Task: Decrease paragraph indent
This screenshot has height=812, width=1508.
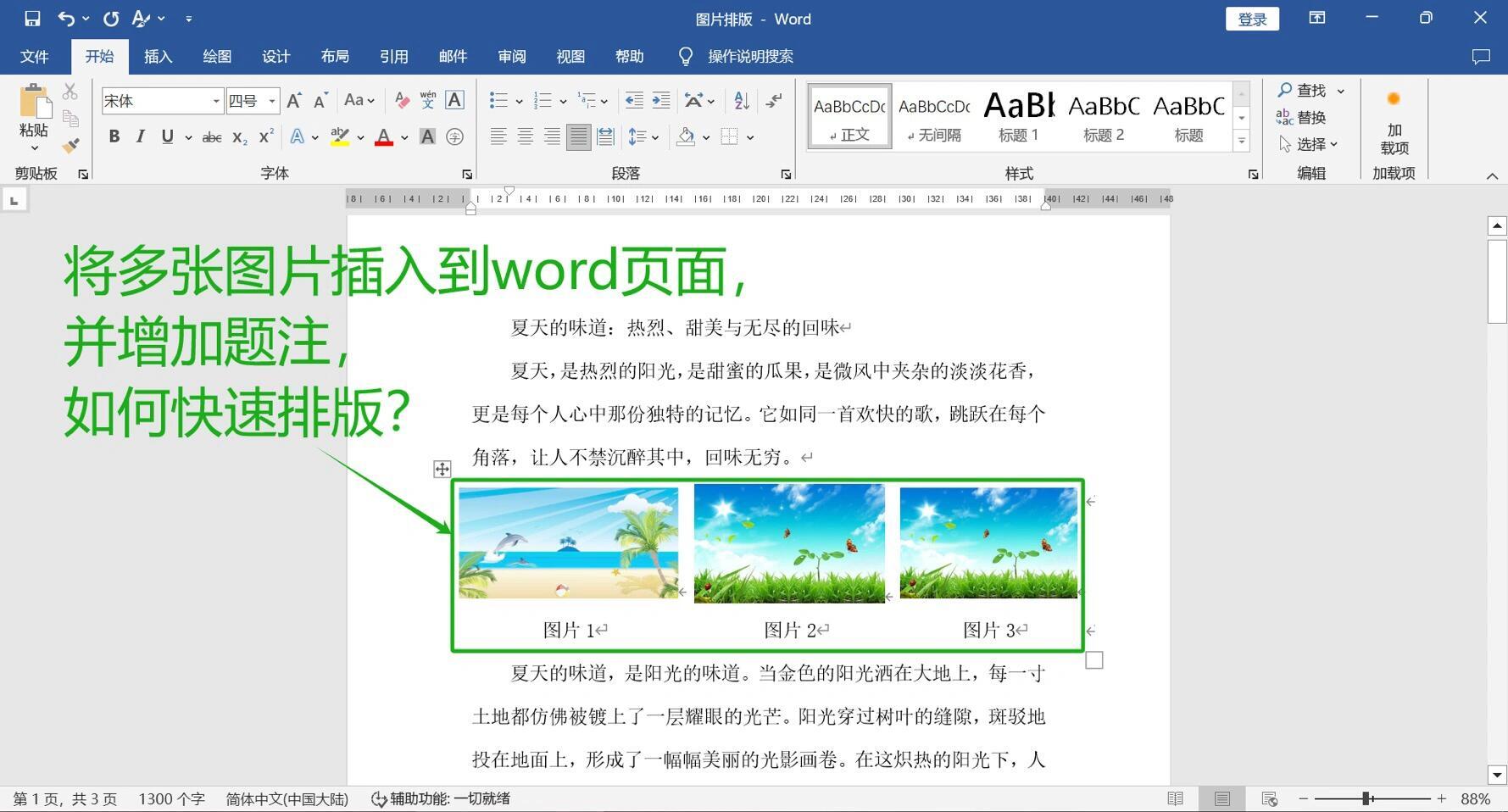Action: coord(634,101)
